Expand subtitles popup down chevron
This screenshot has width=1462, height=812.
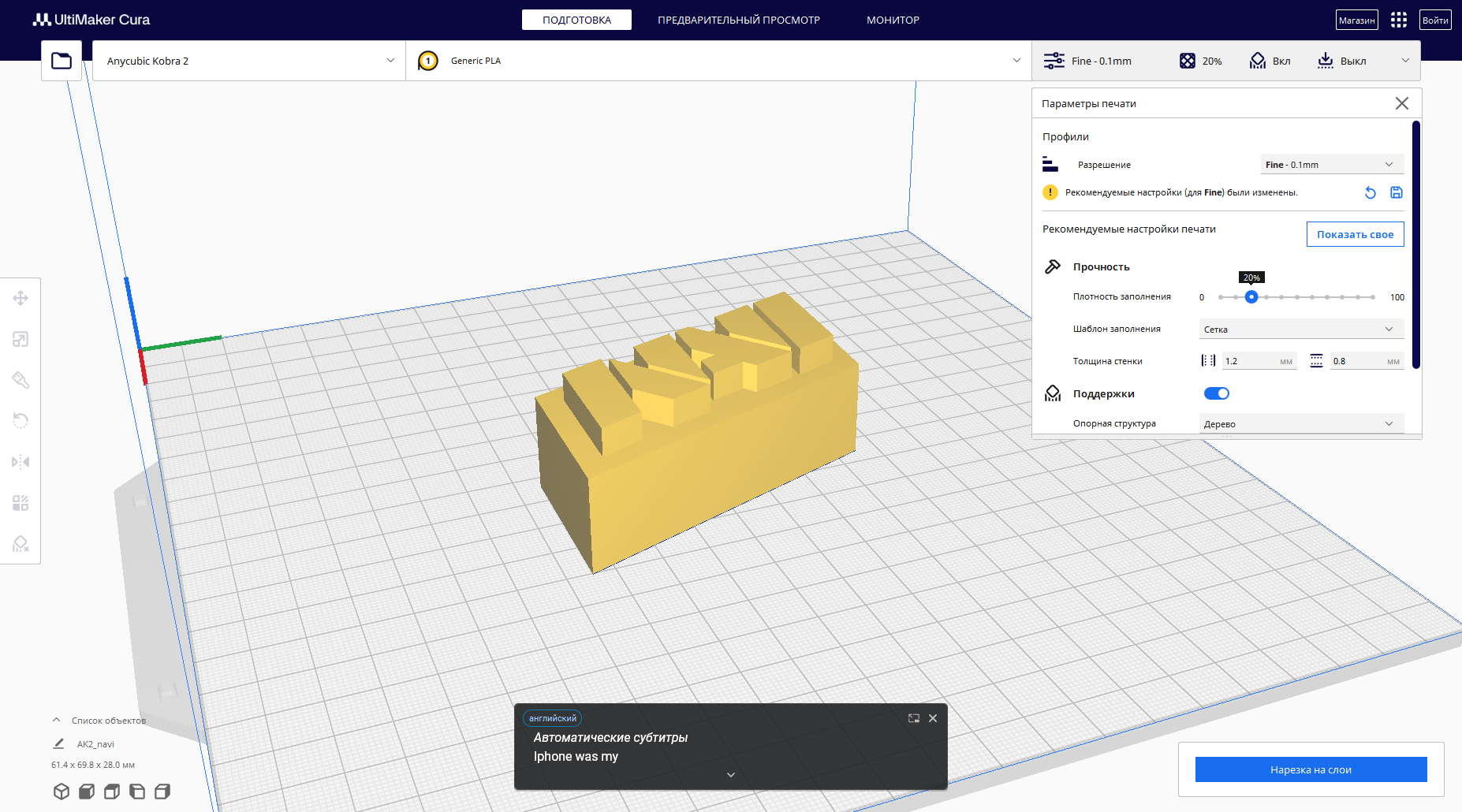pos(731,775)
